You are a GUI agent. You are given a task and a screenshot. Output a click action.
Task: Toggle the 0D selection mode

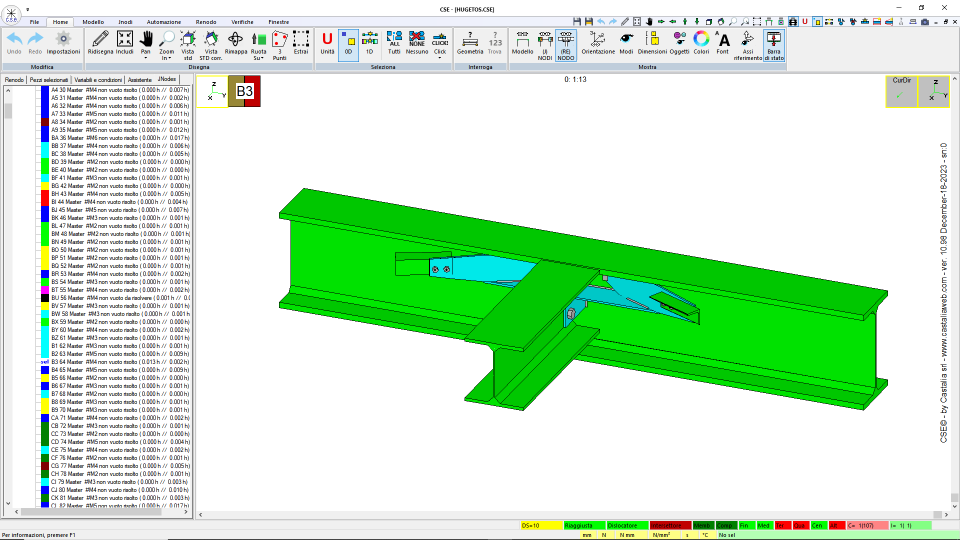[x=348, y=44]
